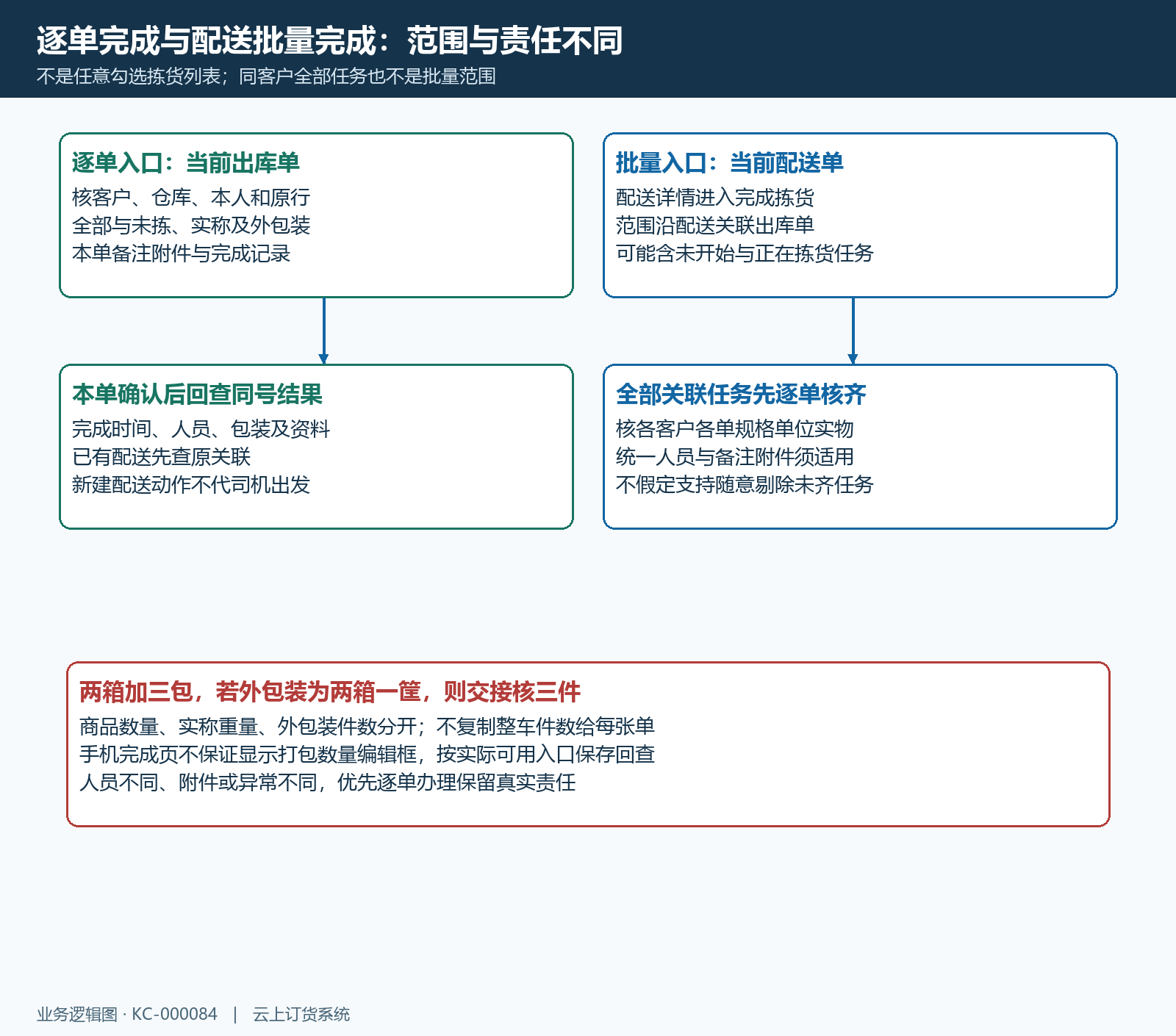Screen dimensions: 1176x1036
Task: Click line 配送详情进入完成拣货
Action: click(715, 198)
